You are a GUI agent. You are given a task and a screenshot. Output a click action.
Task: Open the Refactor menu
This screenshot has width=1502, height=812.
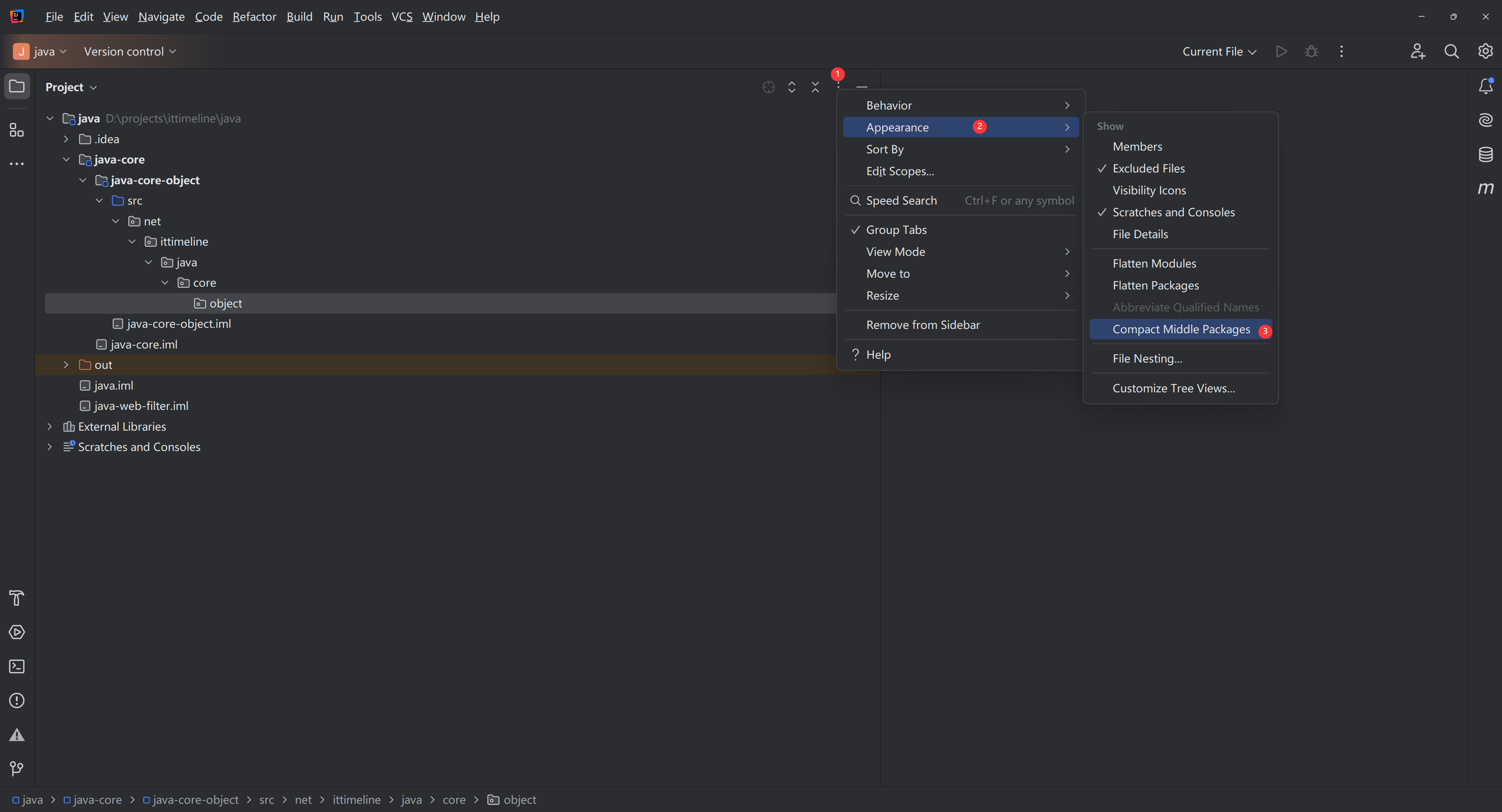click(254, 16)
